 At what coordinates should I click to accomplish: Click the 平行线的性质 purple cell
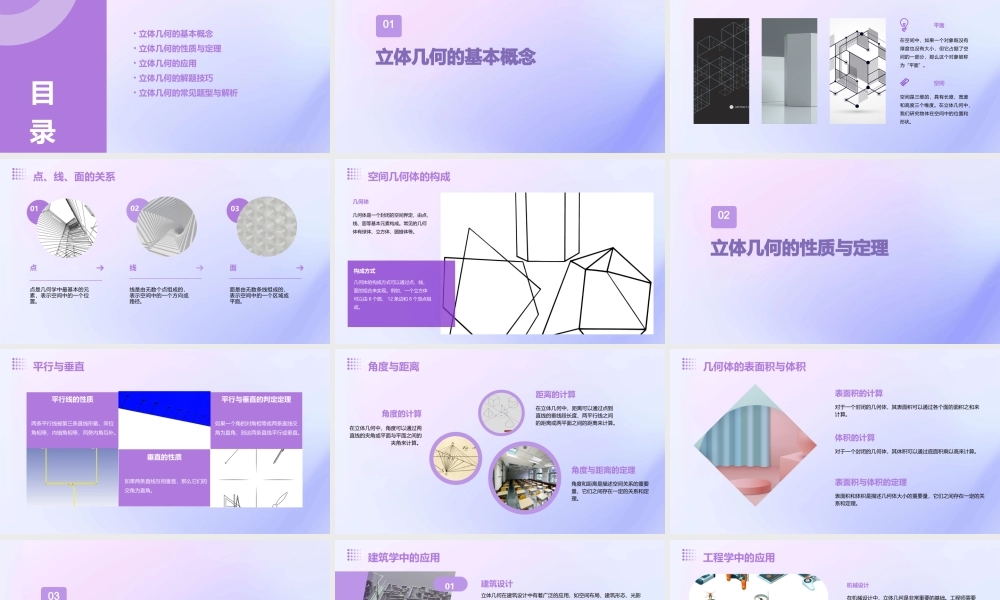tap(72, 420)
